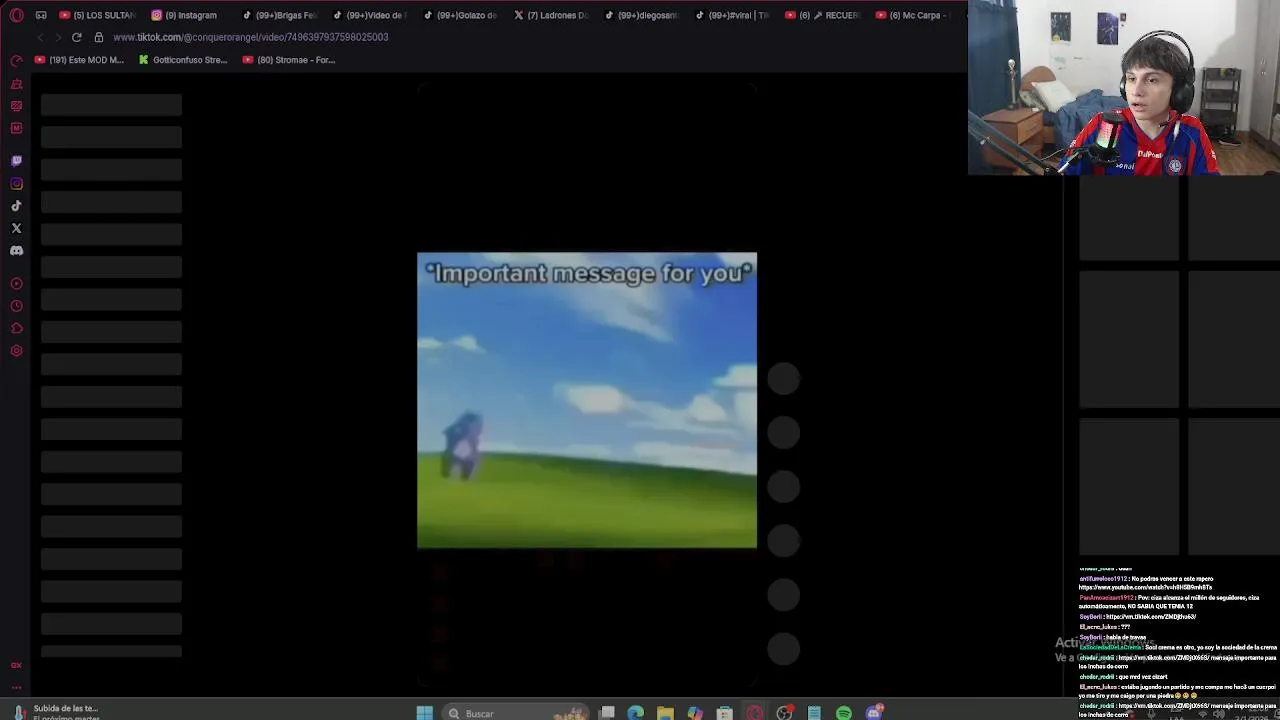The image size is (1280, 720).
Task: Open the Goticonfuso Stre... bookmark
Action: pos(183,60)
